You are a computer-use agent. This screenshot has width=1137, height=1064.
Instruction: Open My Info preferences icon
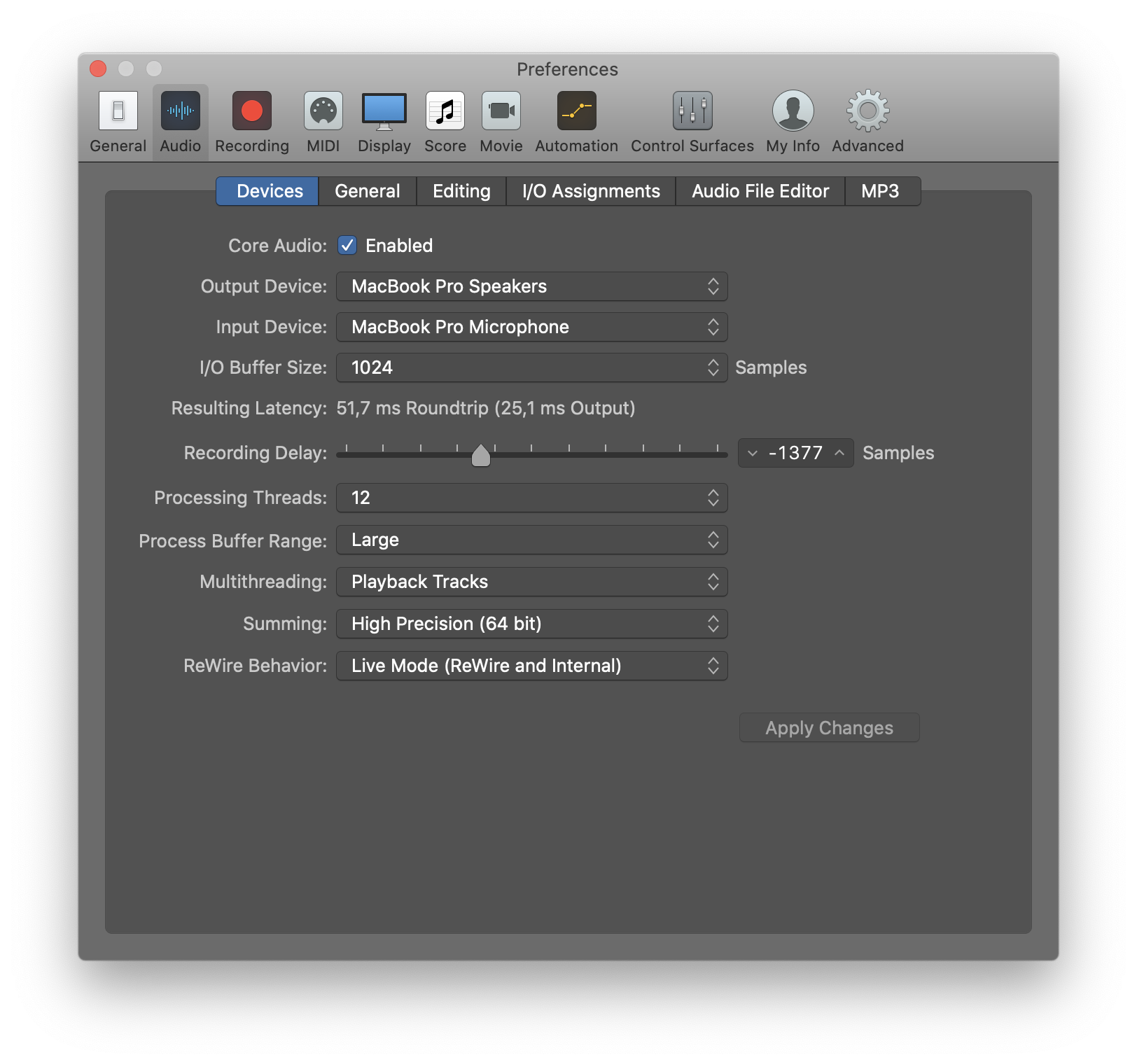pyautogui.click(x=793, y=121)
